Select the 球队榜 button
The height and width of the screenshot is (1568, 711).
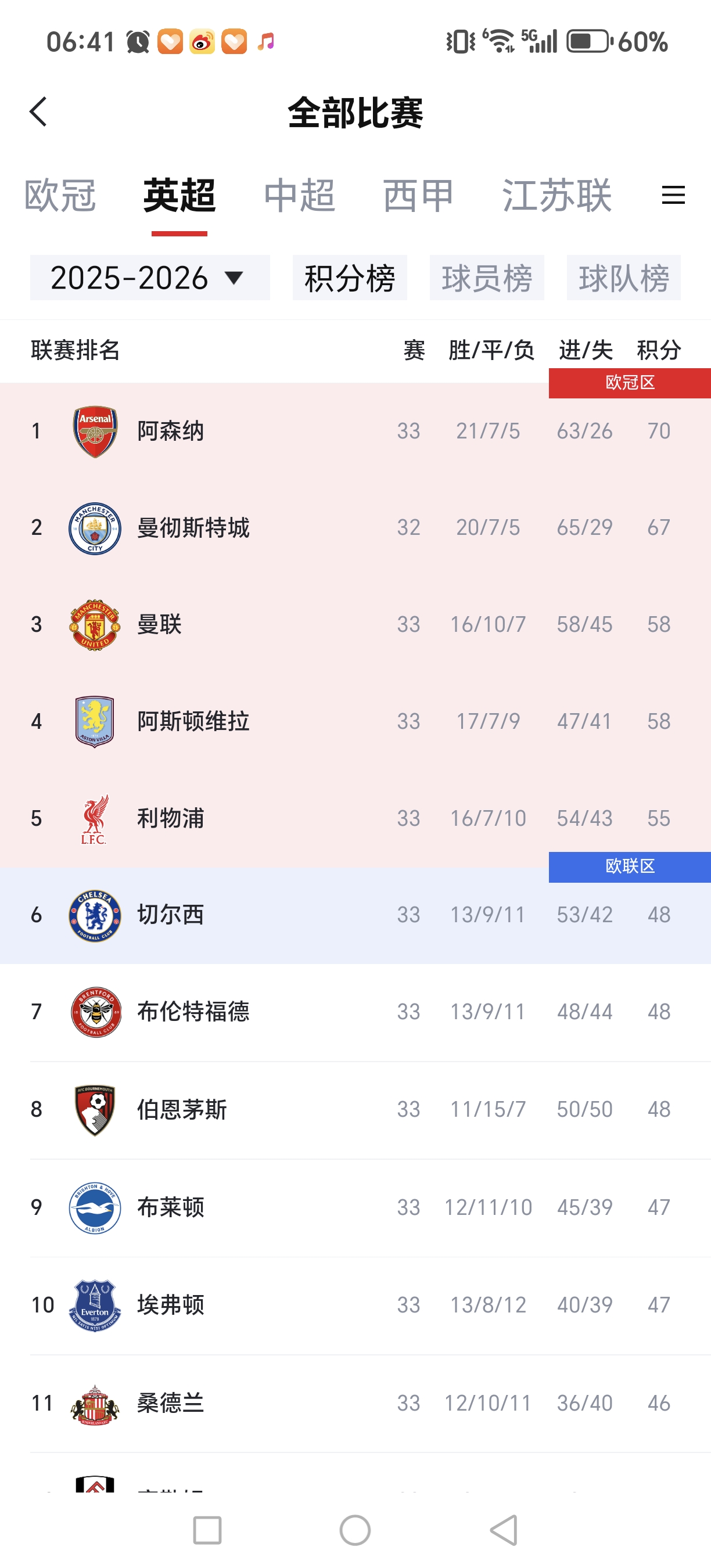coord(623,278)
